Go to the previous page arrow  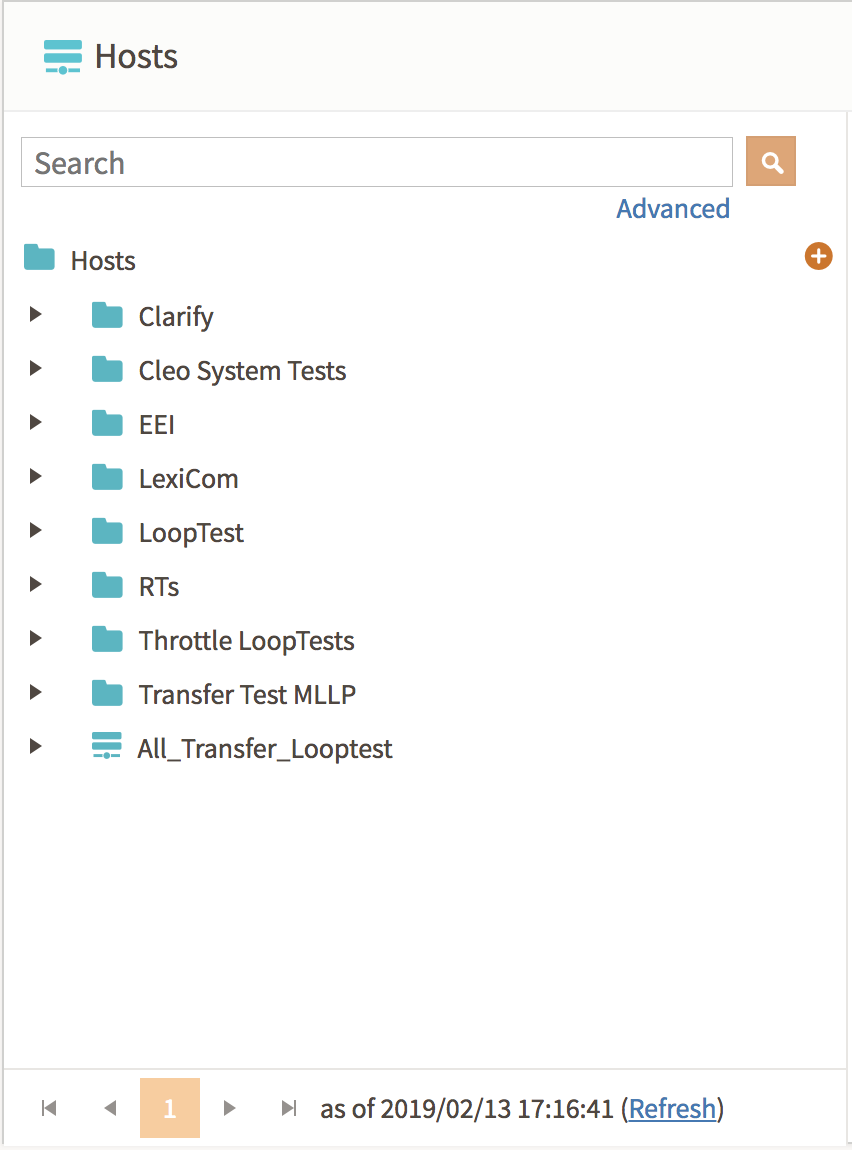[x=111, y=1107]
